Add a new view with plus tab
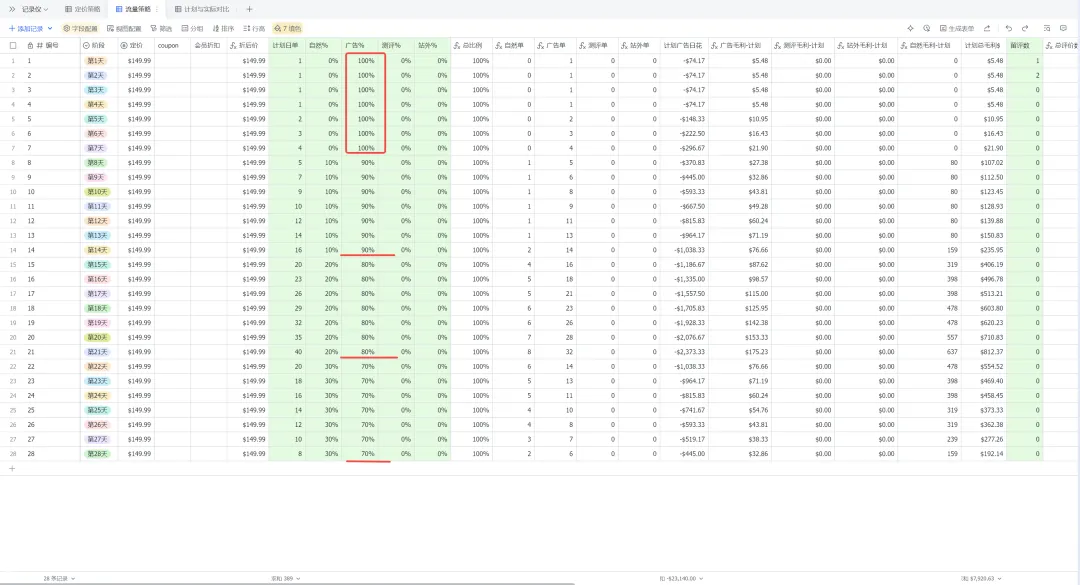Viewport: 1080px width, 585px height. (x=249, y=9)
